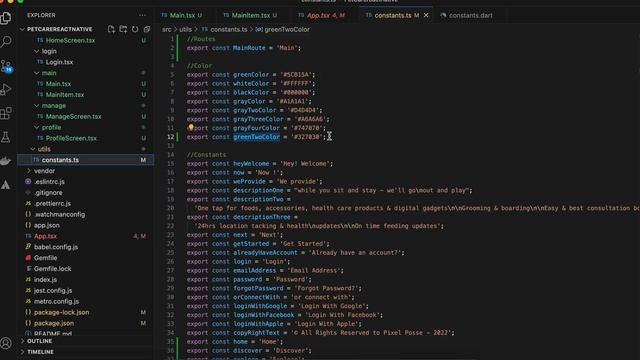The width and height of the screenshot is (640, 360).
Task: Click the selected greenTwoColor identifier in code
Action: tap(256, 137)
